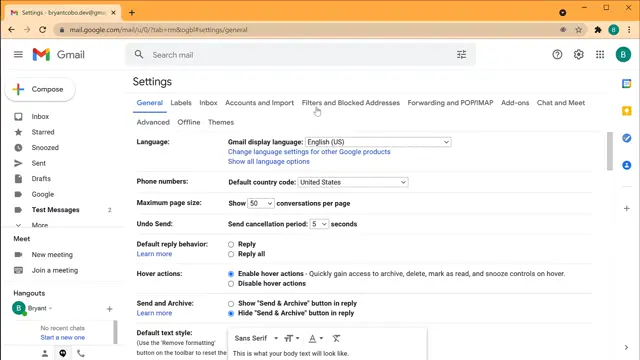Screen dimensions: 640x360
Task: Switch to Hangouts contacts icon
Action: coord(45,353)
